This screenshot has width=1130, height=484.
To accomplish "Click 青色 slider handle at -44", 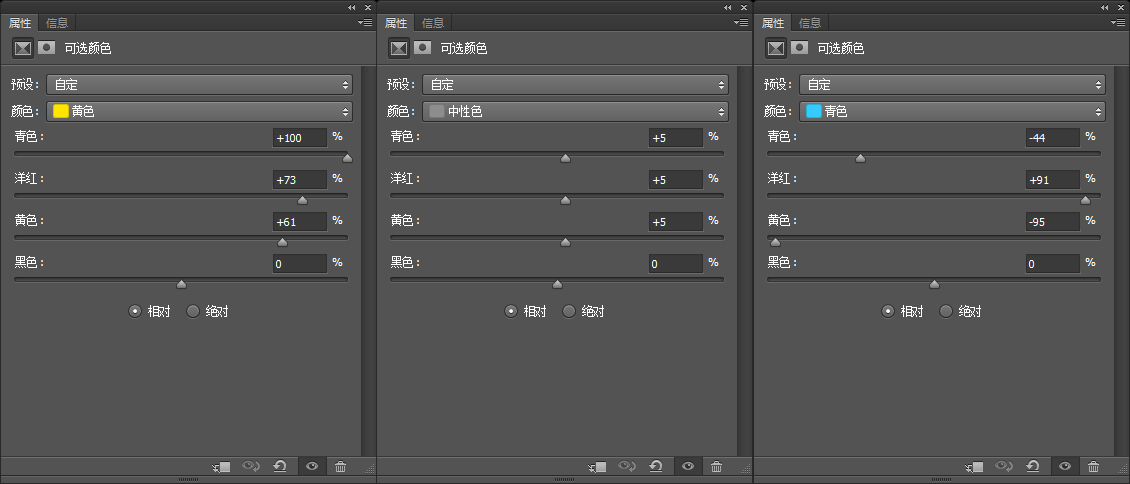I will (x=860, y=158).
